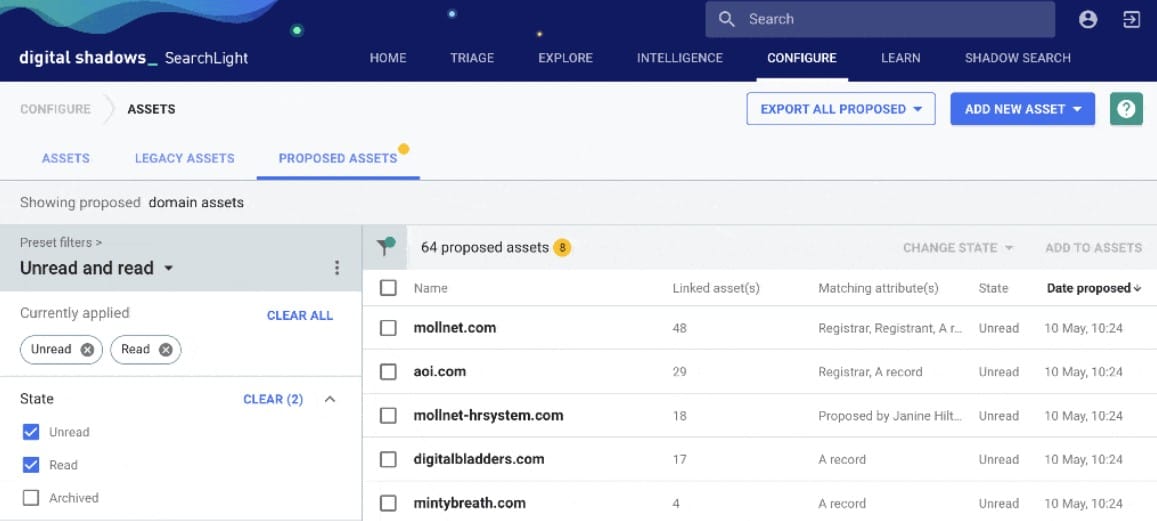
Task: Select the digitalbladders.com row checkbox
Action: pyautogui.click(x=388, y=459)
